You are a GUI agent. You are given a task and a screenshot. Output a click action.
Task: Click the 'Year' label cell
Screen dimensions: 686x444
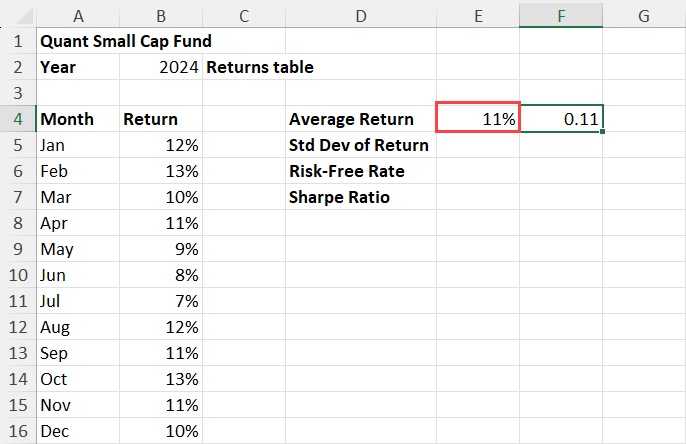tap(78, 67)
